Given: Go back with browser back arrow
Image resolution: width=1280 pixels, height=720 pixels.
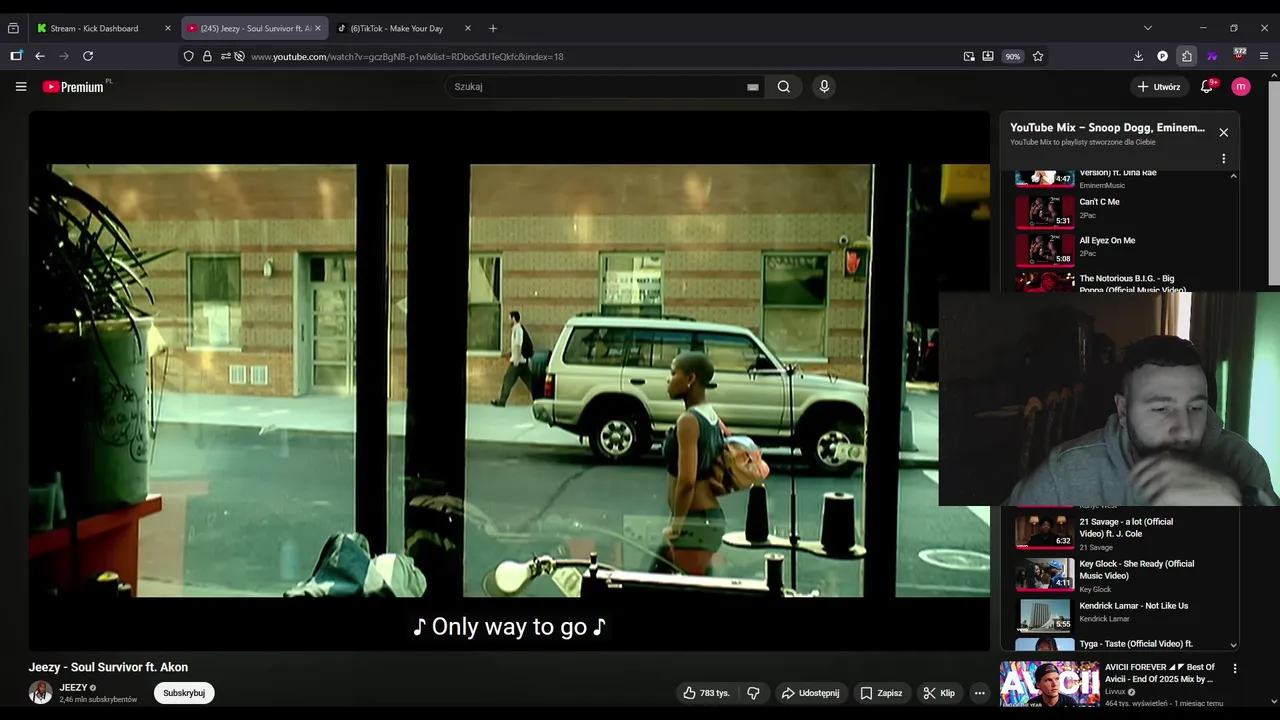Looking at the screenshot, I should (39, 56).
